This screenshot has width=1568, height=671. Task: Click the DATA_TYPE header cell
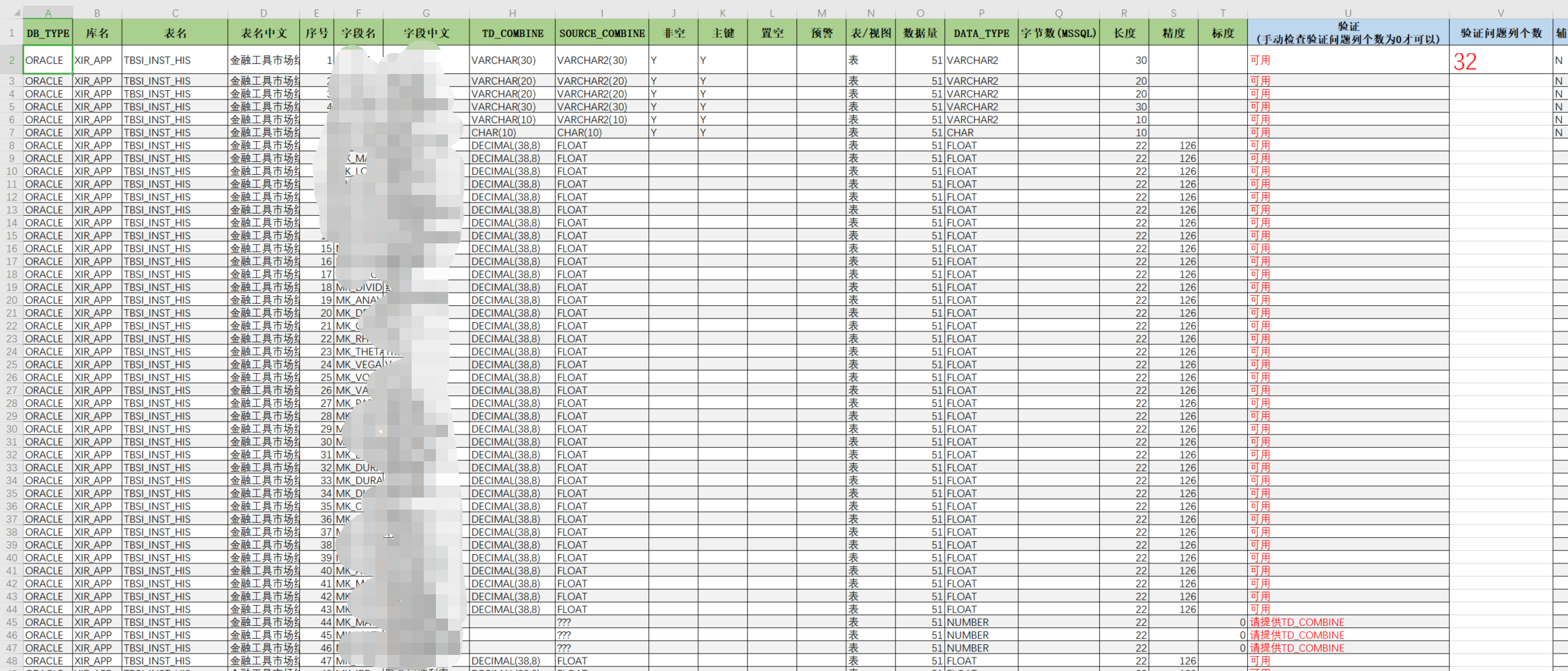click(981, 32)
